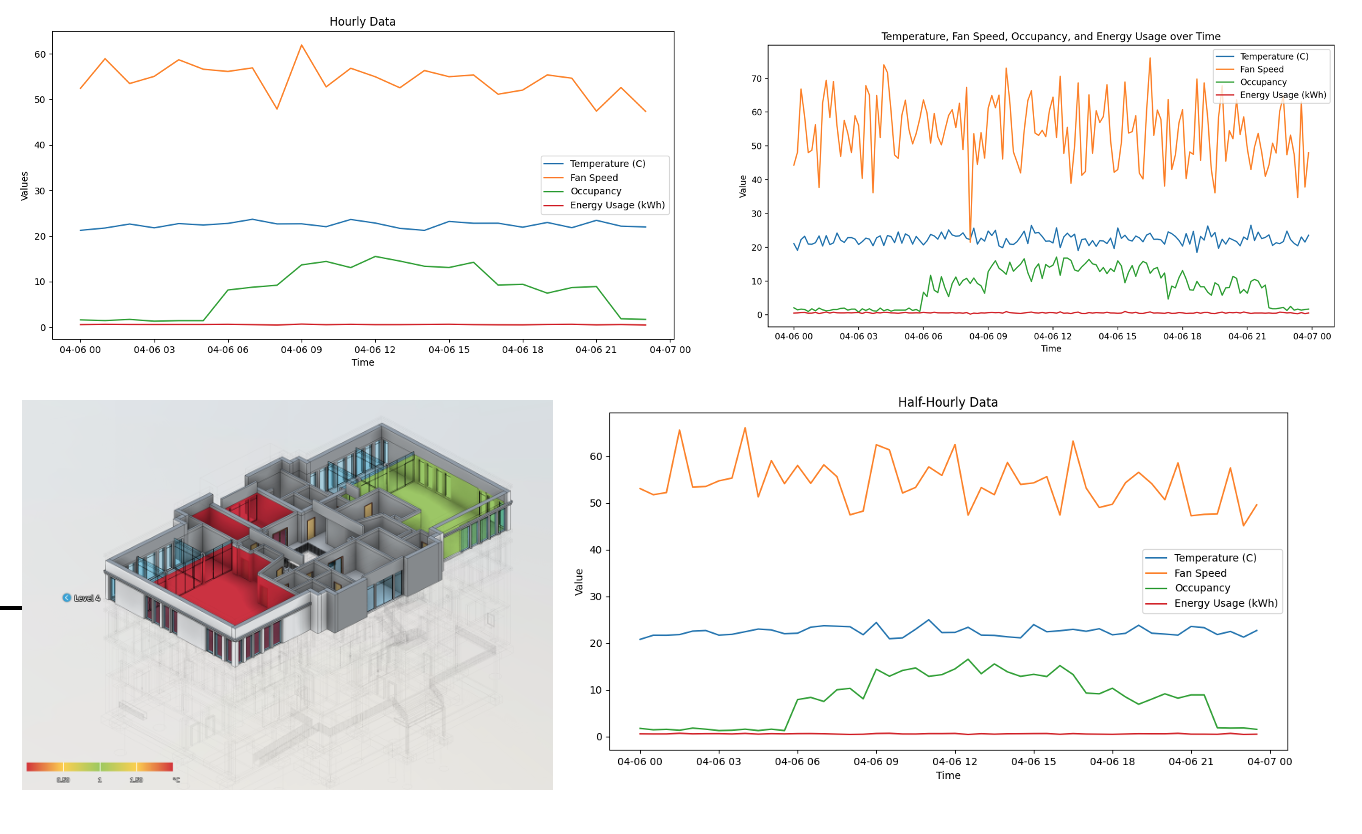The height and width of the screenshot is (834, 1362).
Task: Click the 04-06 12 tick on the Hourly Data x-axis
Action: [375, 349]
